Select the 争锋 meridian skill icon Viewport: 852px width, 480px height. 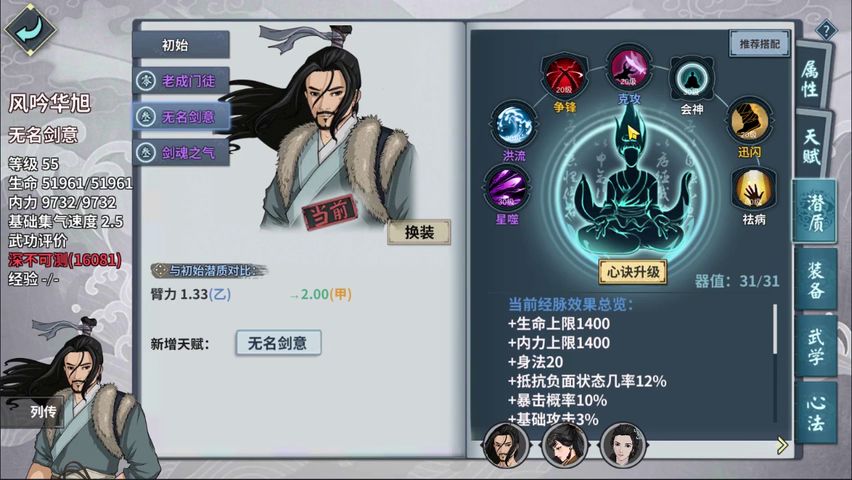[564, 75]
